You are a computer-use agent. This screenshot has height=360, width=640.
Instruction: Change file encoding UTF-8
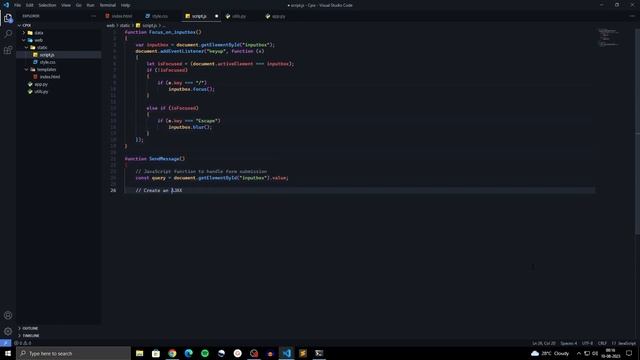click(587, 343)
